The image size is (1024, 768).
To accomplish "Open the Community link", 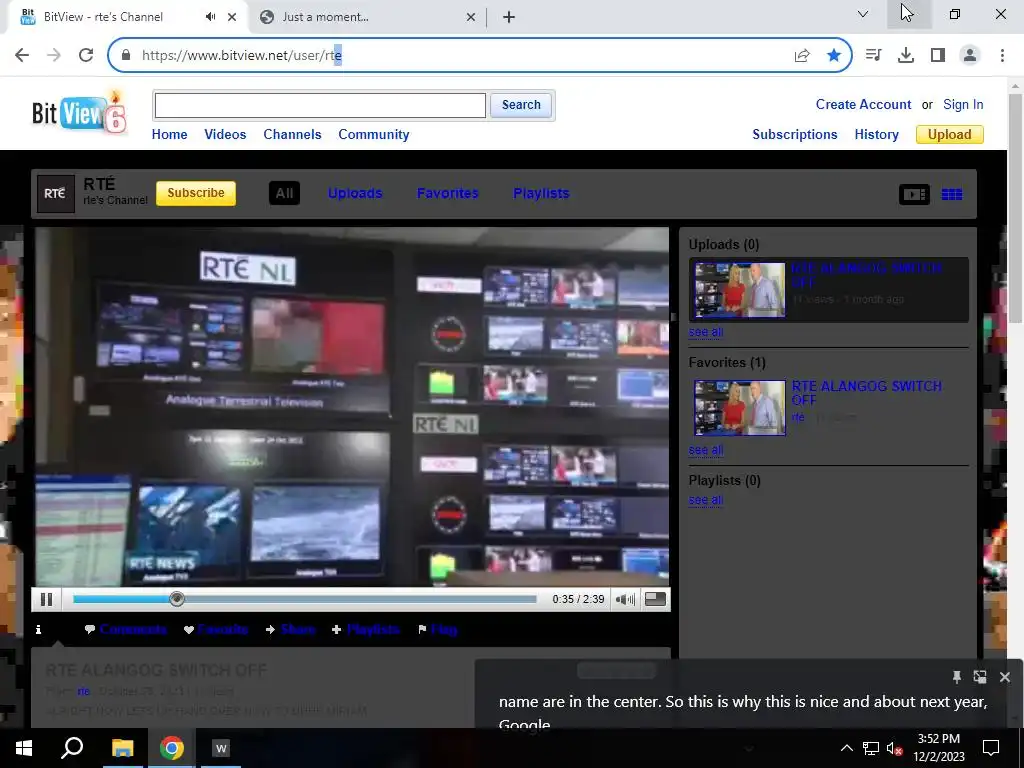I will (374, 135).
